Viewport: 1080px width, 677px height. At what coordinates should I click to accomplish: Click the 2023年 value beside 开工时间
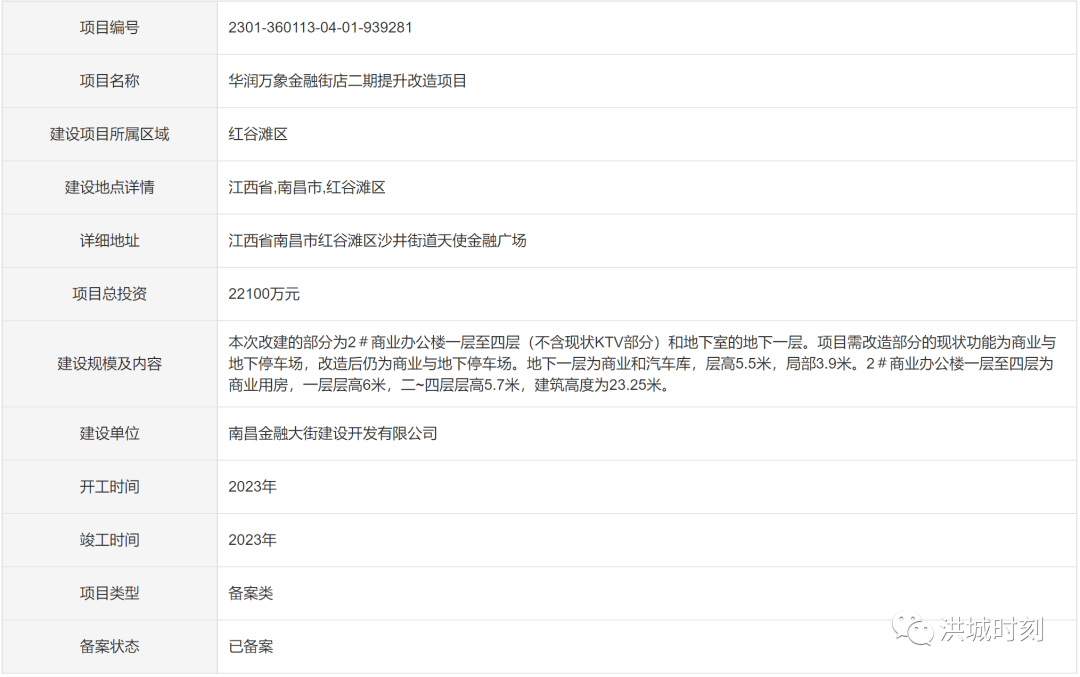252,487
